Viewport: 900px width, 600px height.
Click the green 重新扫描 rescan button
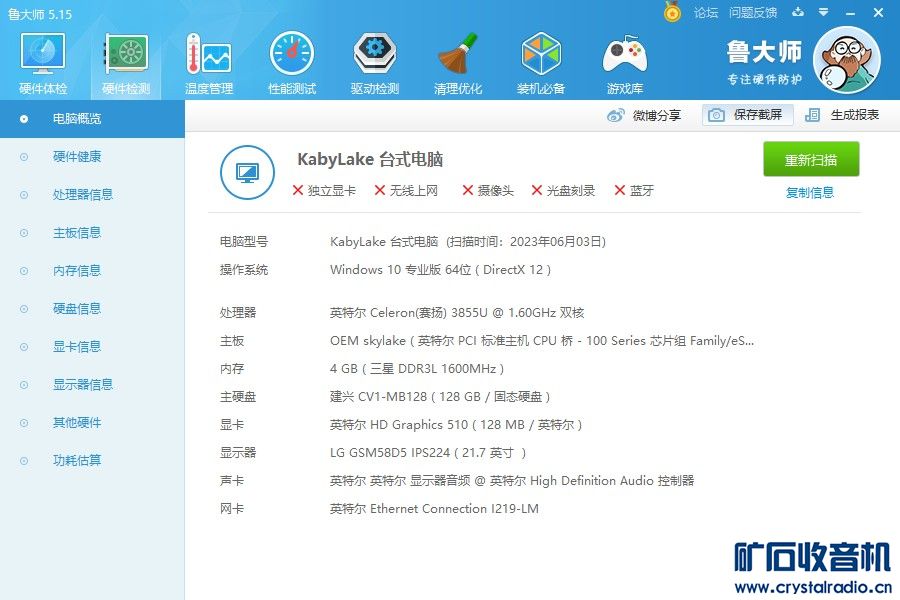point(811,159)
